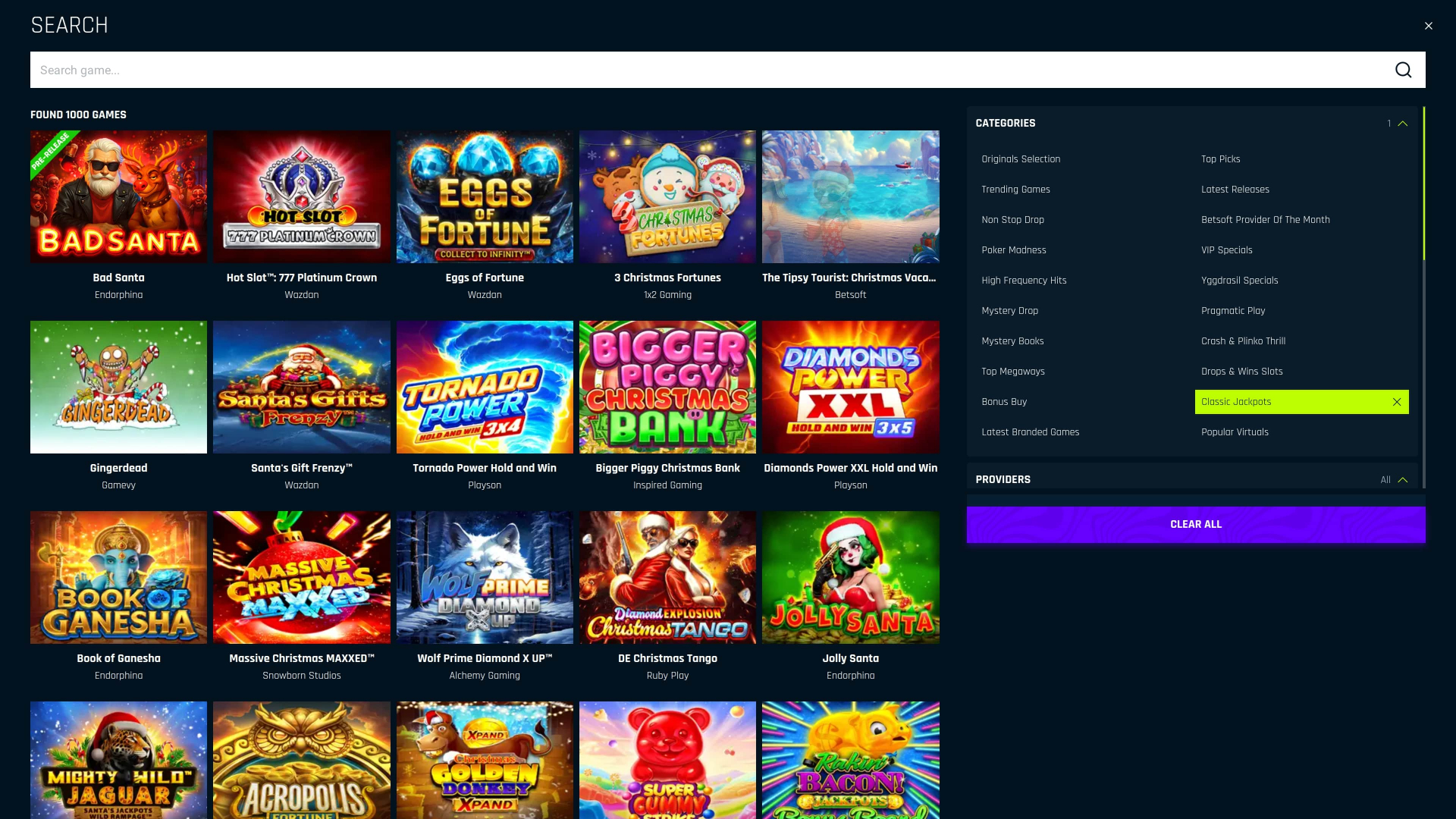Click the search magnifier icon
Viewport: 1456px width, 819px height.
pyautogui.click(x=1404, y=69)
